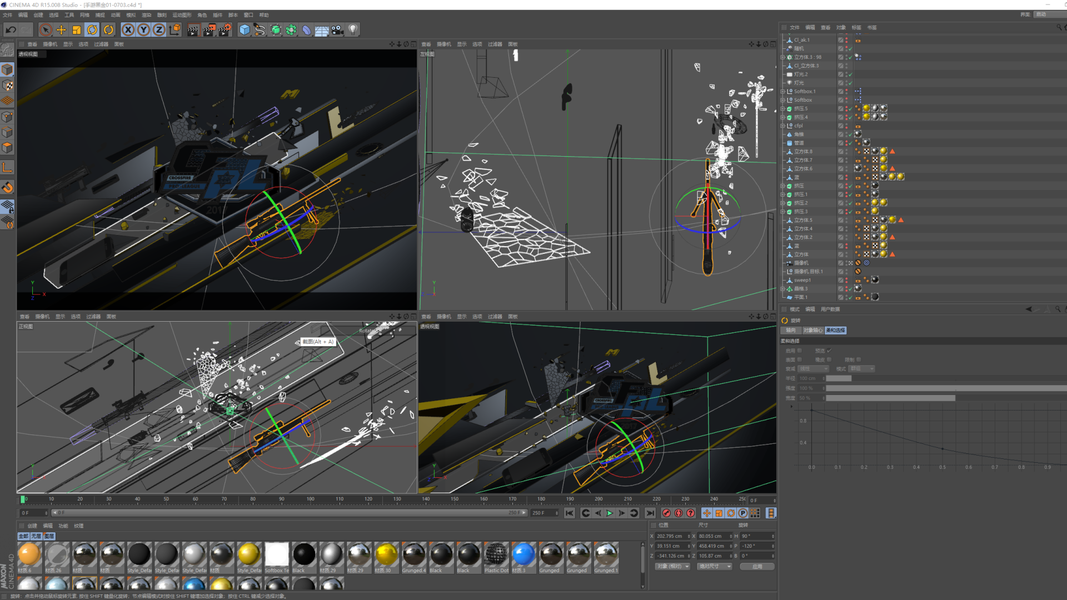This screenshot has width=1067, height=600.
Task: Jump to frame 90 on timeline ruler
Action: pyautogui.click(x=282, y=499)
